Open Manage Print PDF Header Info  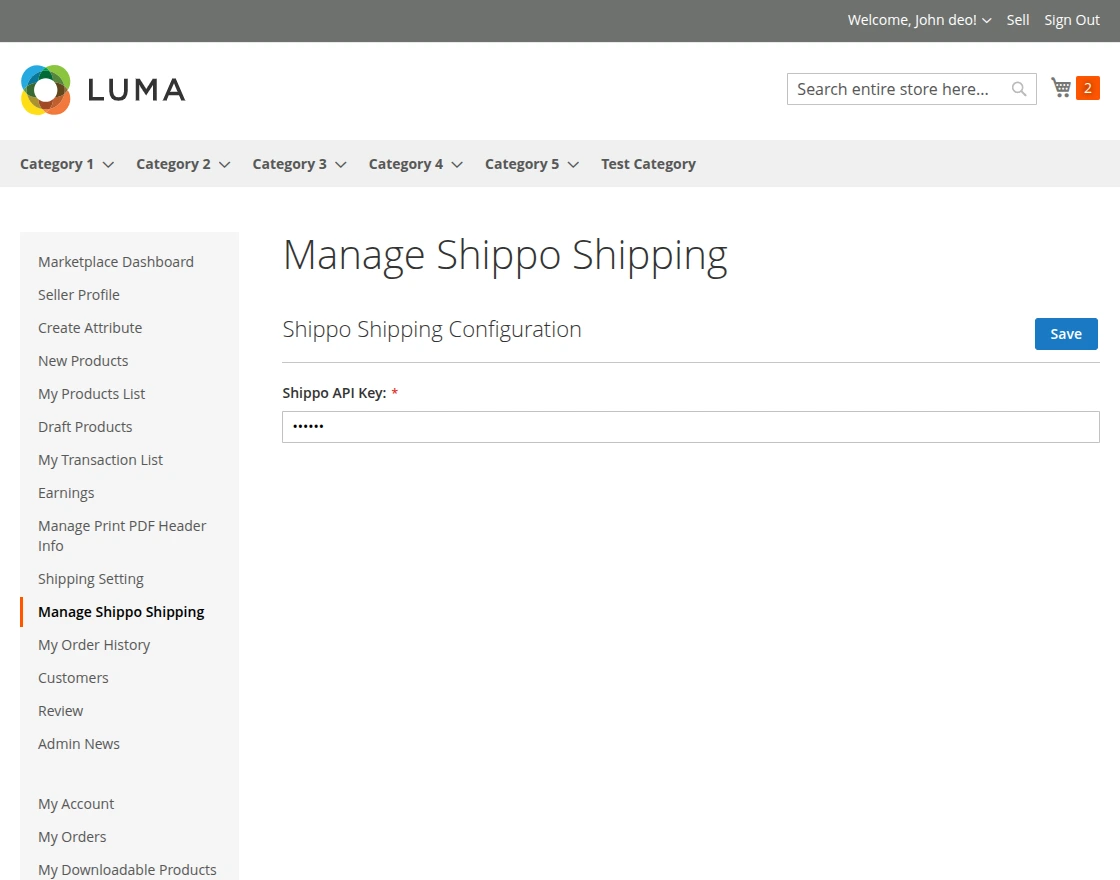tap(122, 536)
